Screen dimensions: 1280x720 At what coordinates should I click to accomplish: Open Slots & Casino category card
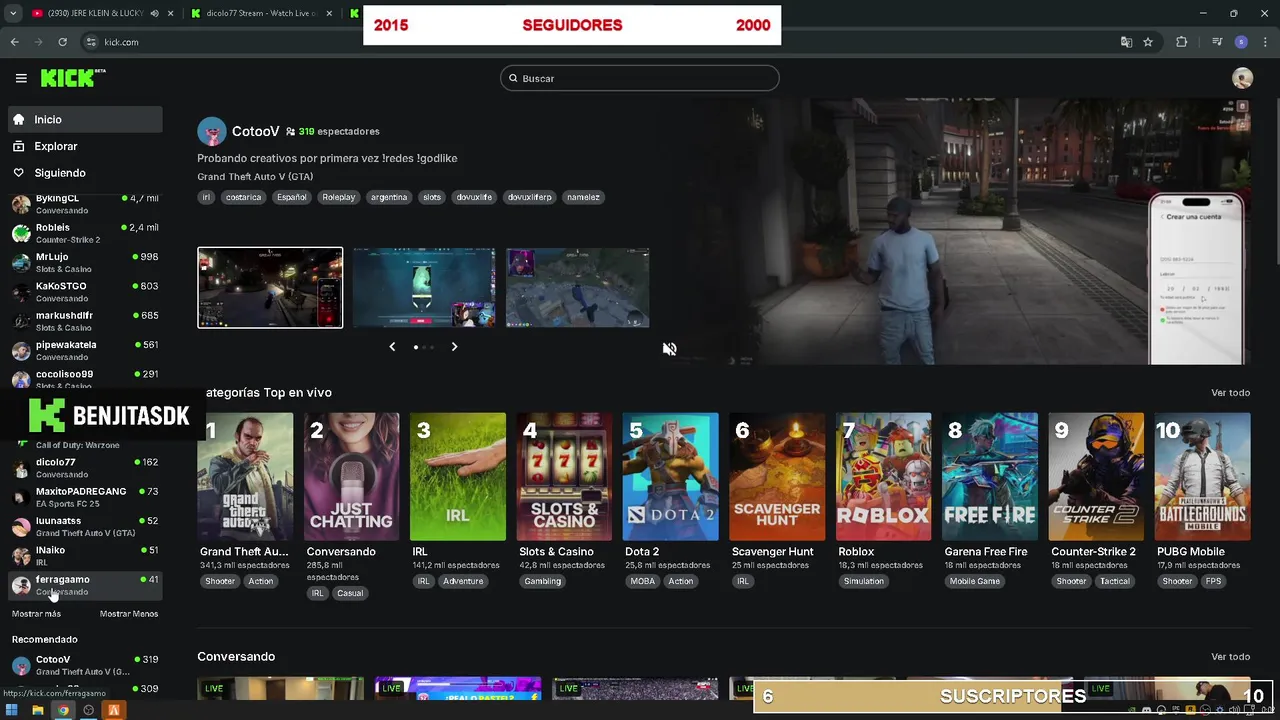(x=564, y=477)
